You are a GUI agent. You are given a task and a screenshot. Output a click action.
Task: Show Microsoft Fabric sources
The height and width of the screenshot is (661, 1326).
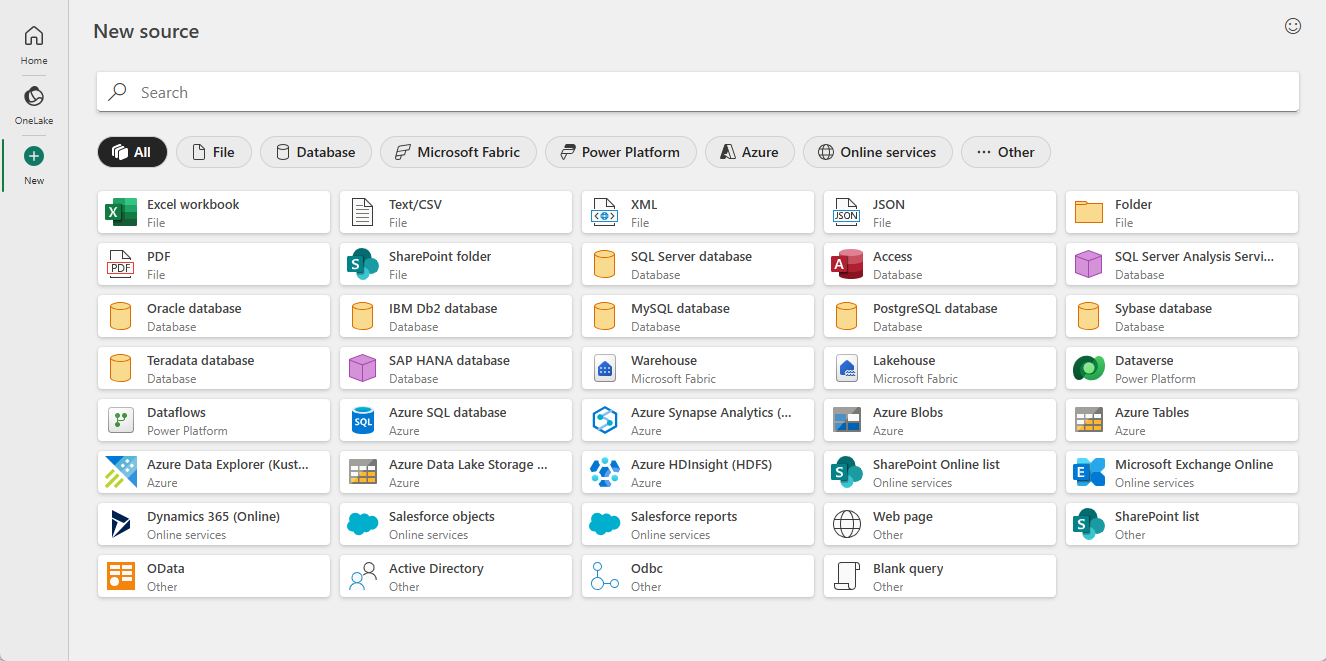click(x=458, y=152)
